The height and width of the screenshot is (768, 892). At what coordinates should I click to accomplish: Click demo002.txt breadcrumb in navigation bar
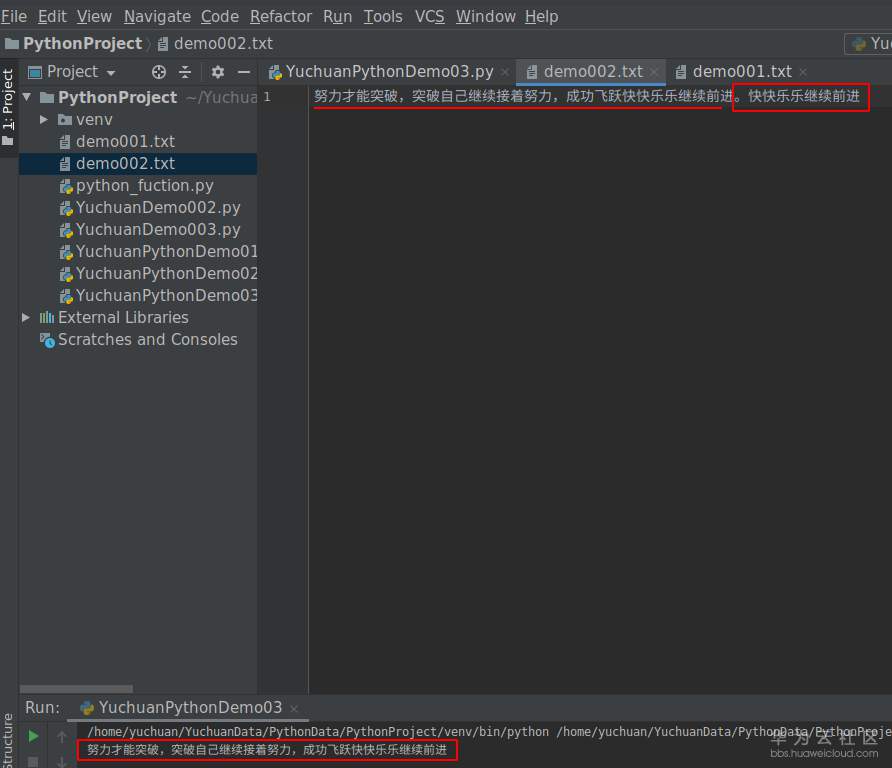click(215, 44)
